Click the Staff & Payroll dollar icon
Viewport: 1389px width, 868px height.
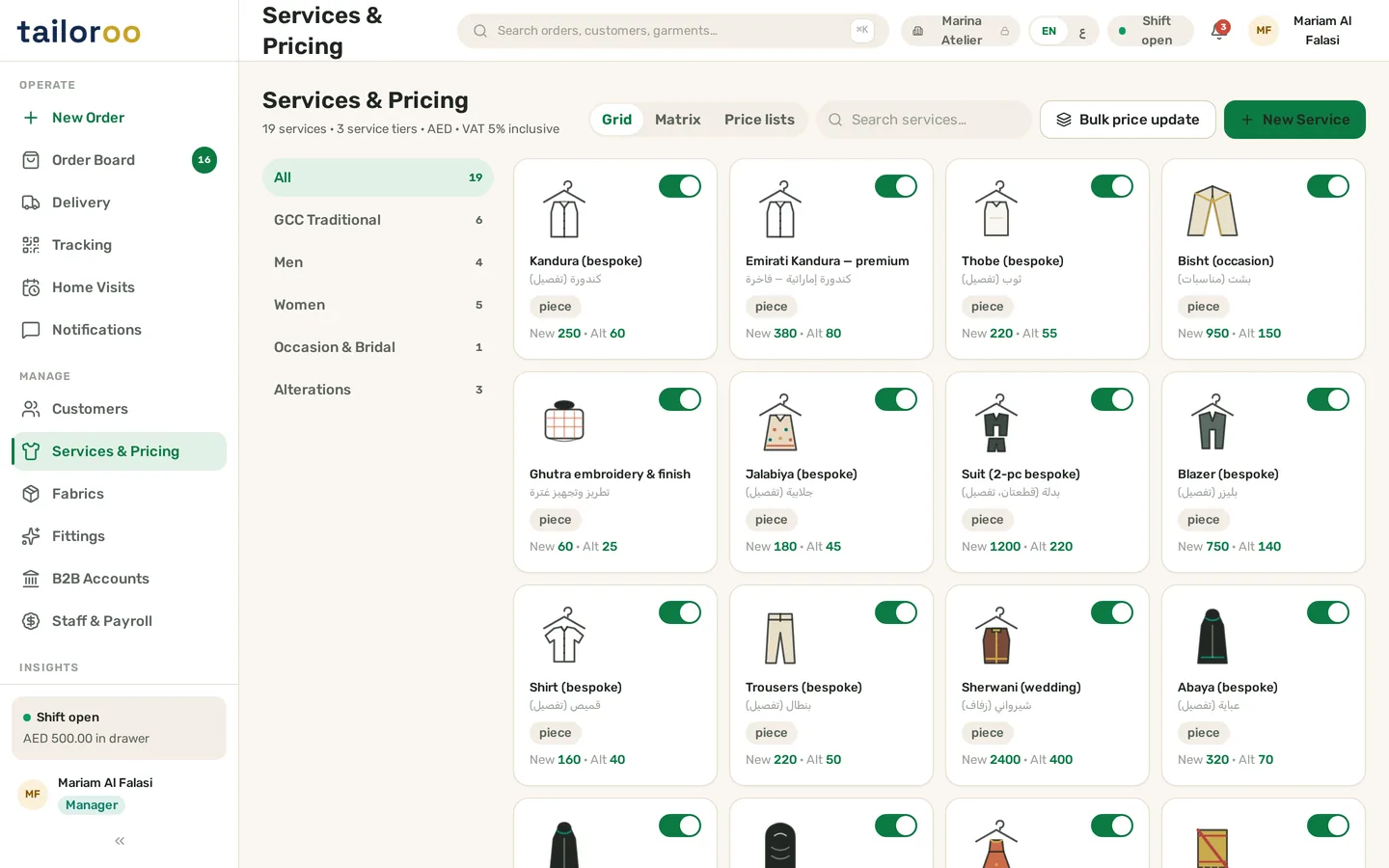[31, 621]
